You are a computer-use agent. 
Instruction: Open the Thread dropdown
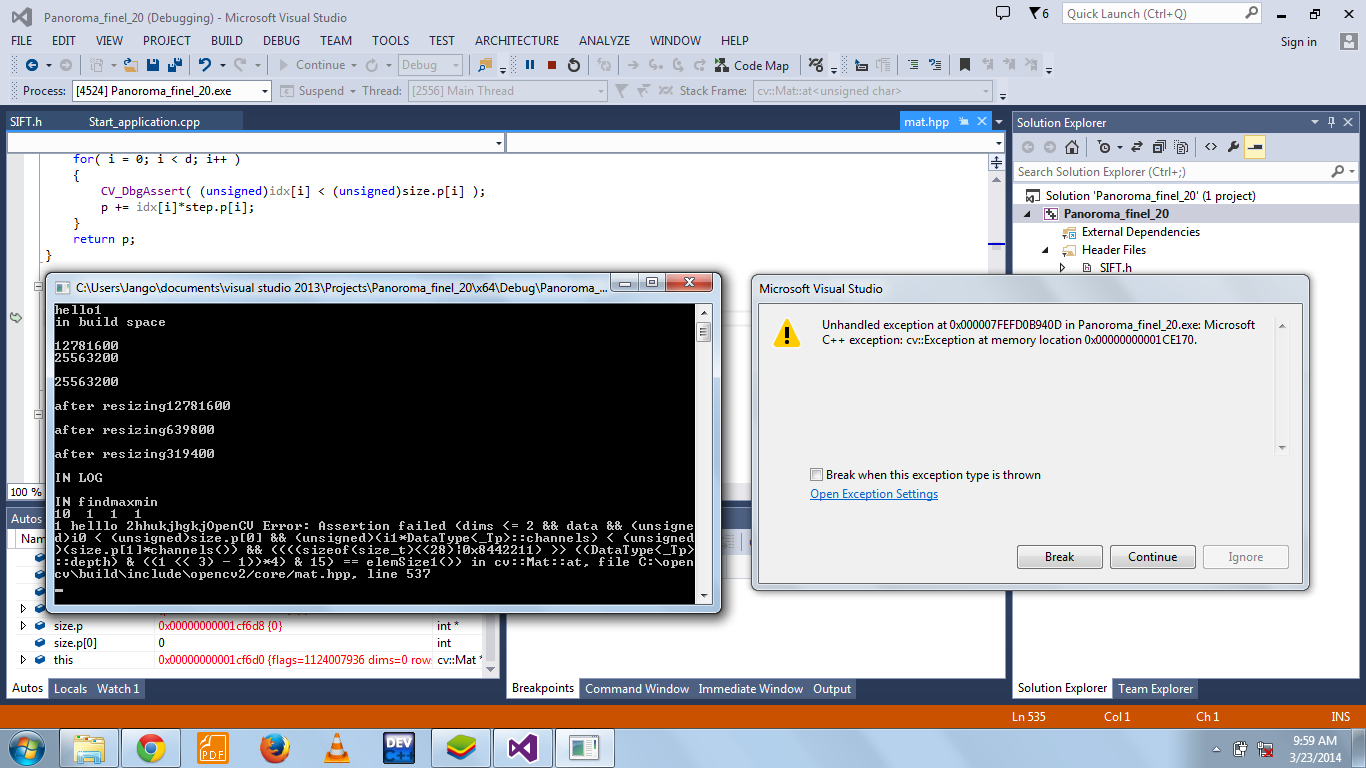(601, 91)
